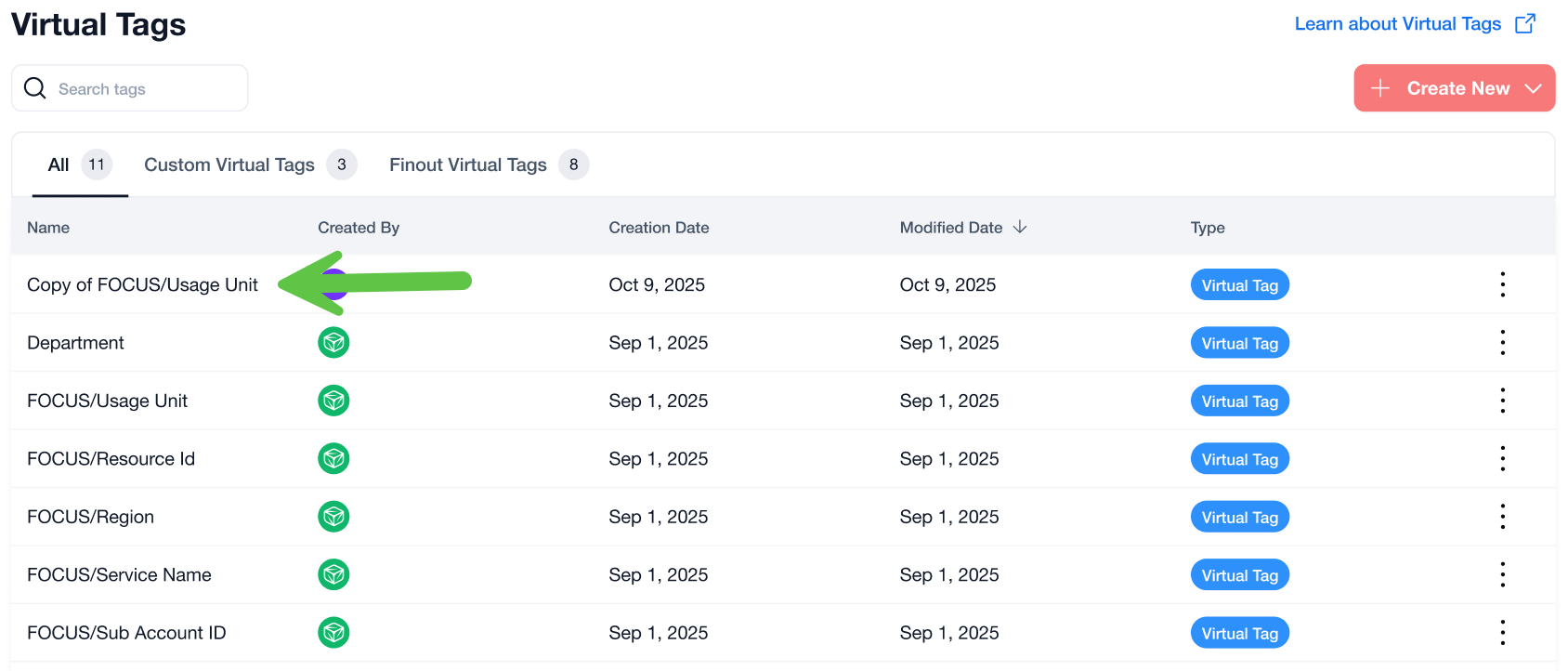Sort by the Creation Date column header
This screenshot has height=671, width=1568.
click(x=659, y=228)
